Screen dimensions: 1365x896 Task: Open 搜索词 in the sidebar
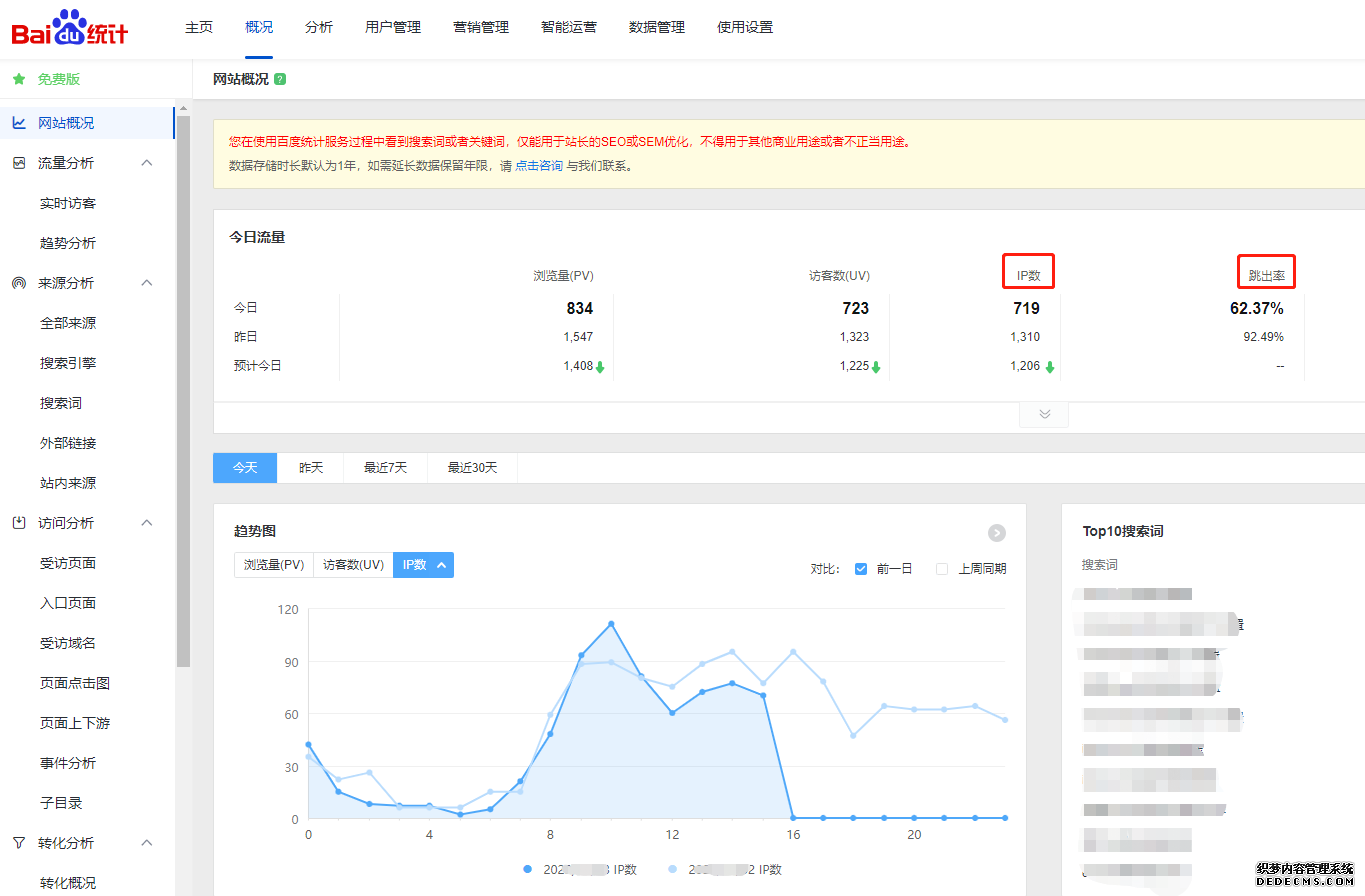[61, 403]
